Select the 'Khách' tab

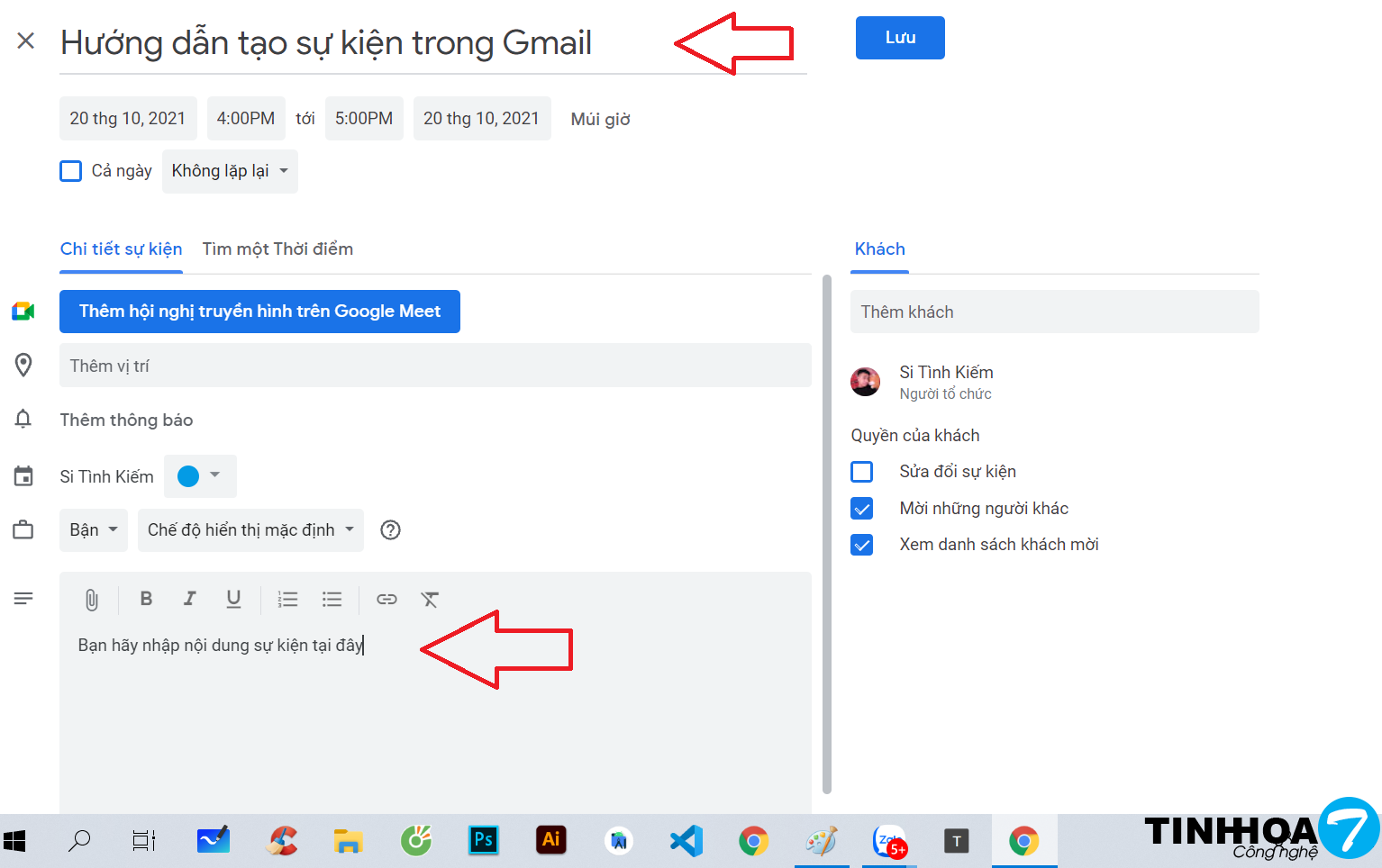(x=879, y=249)
